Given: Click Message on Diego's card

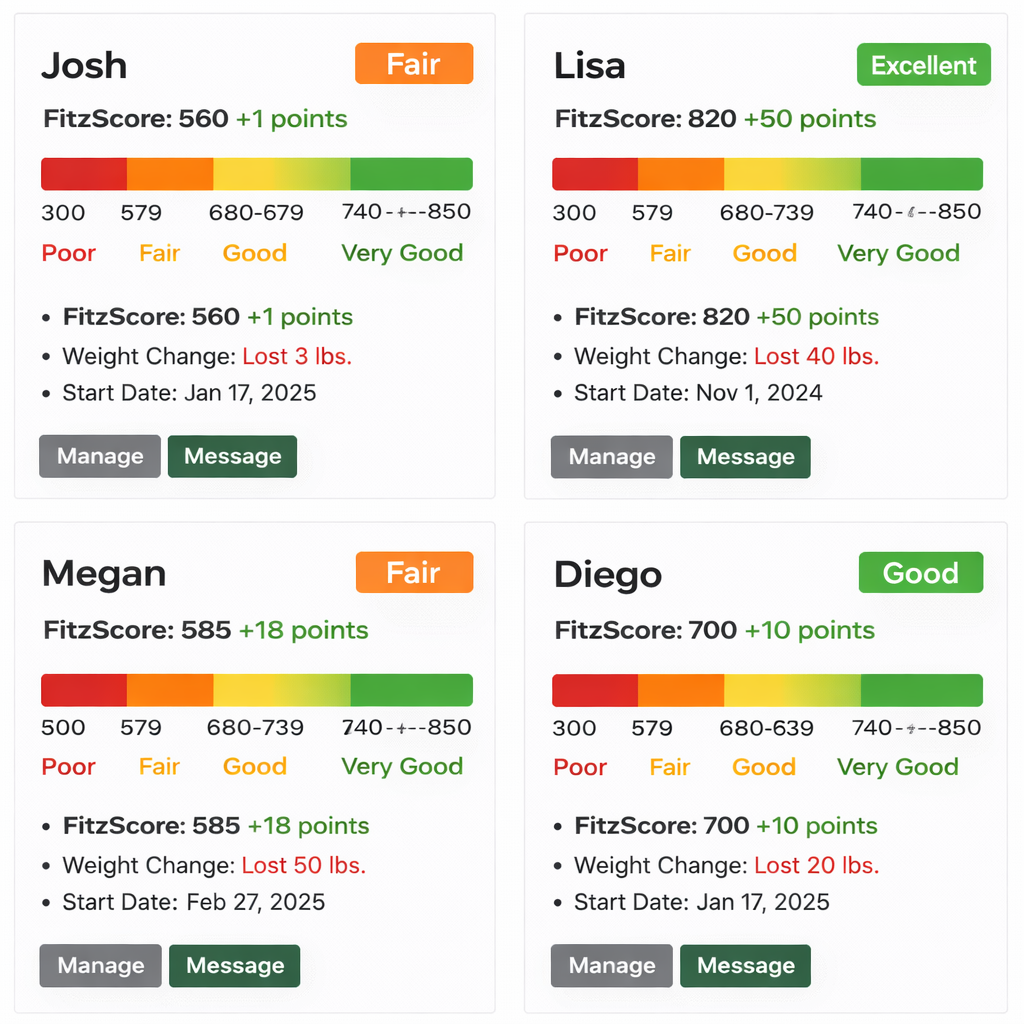Looking at the screenshot, I should coord(745,965).
